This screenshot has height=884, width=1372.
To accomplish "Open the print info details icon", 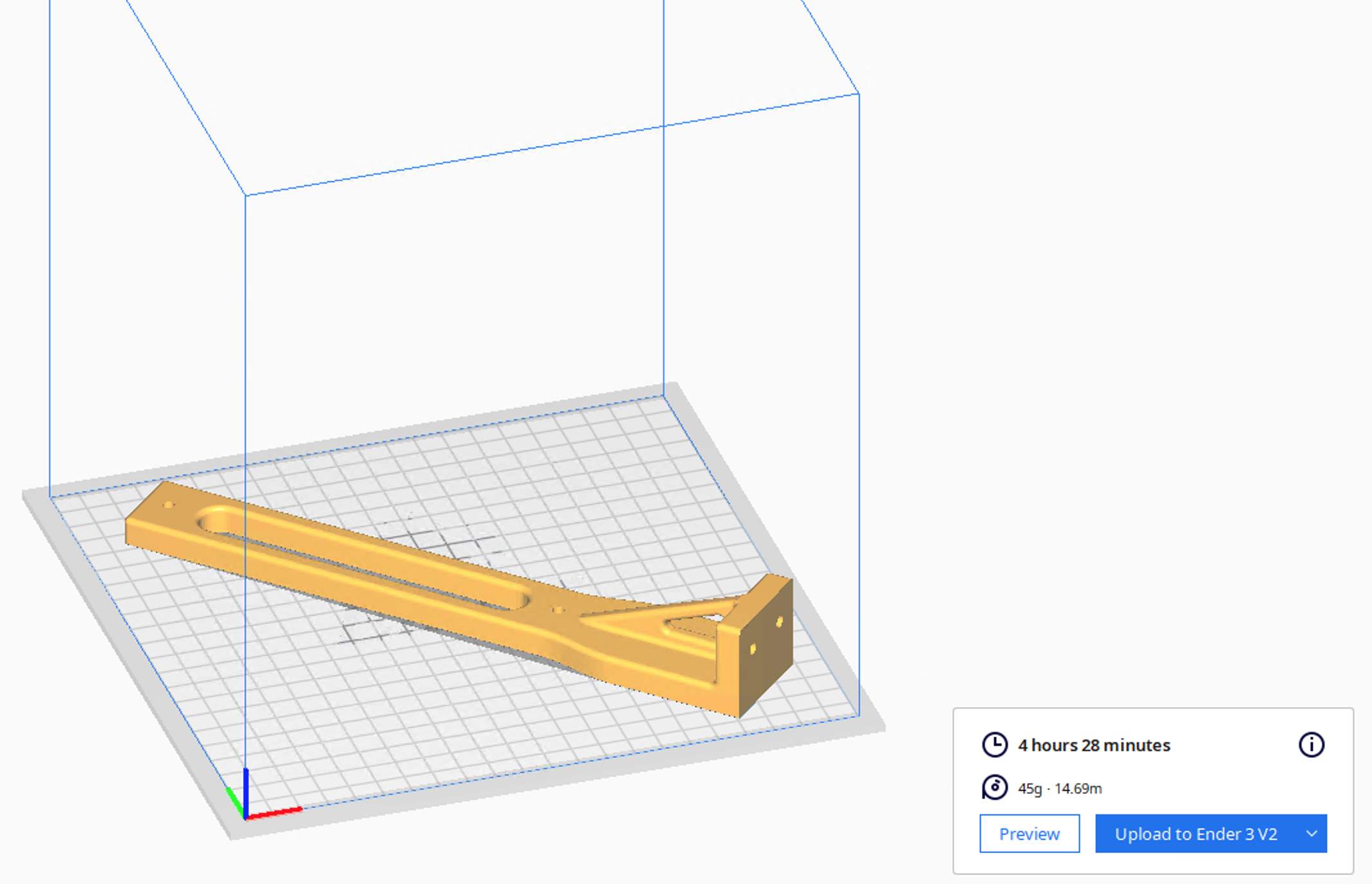I will pyautogui.click(x=1311, y=745).
